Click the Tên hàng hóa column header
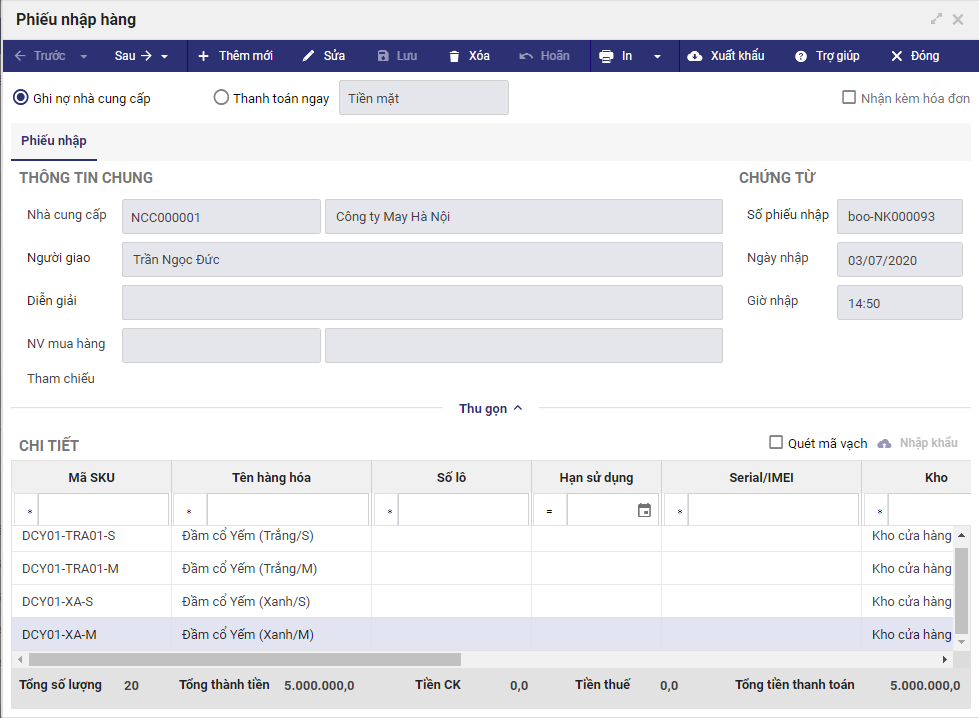Screen dimensions: 979x718 pyautogui.click(x=272, y=478)
